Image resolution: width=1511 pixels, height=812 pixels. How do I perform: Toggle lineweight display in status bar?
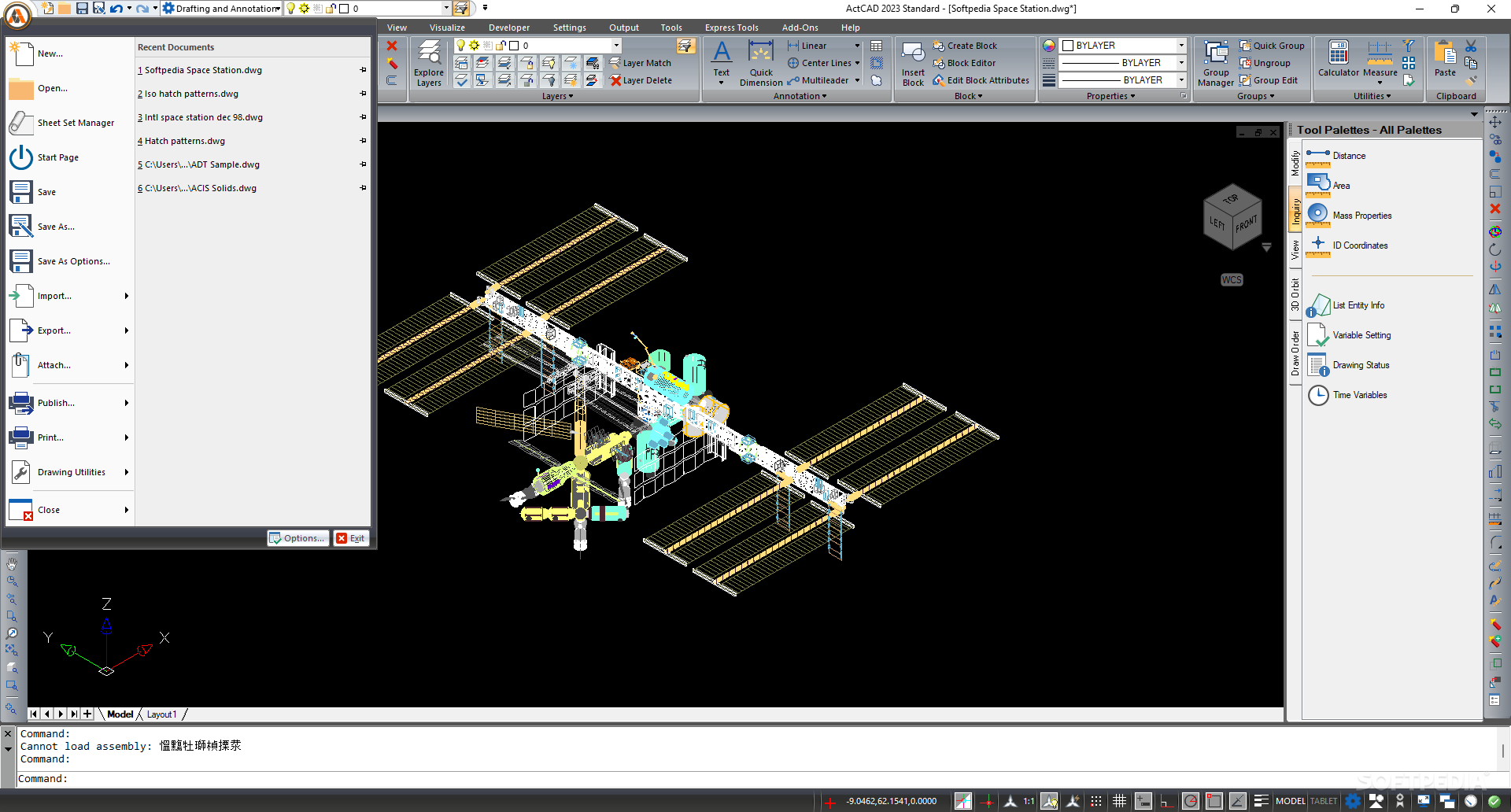[x=1261, y=801]
